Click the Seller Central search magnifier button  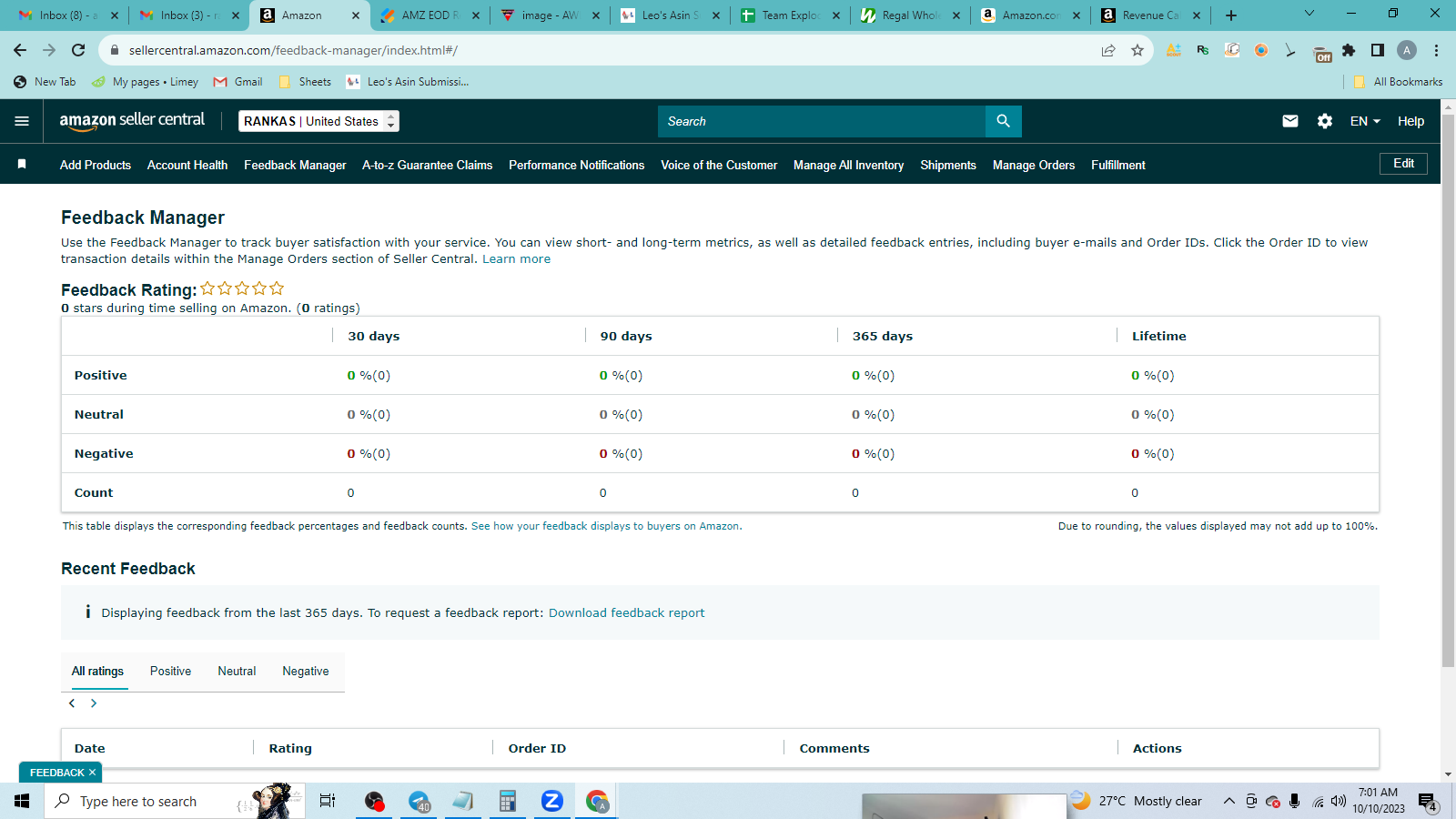pyautogui.click(x=1003, y=121)
